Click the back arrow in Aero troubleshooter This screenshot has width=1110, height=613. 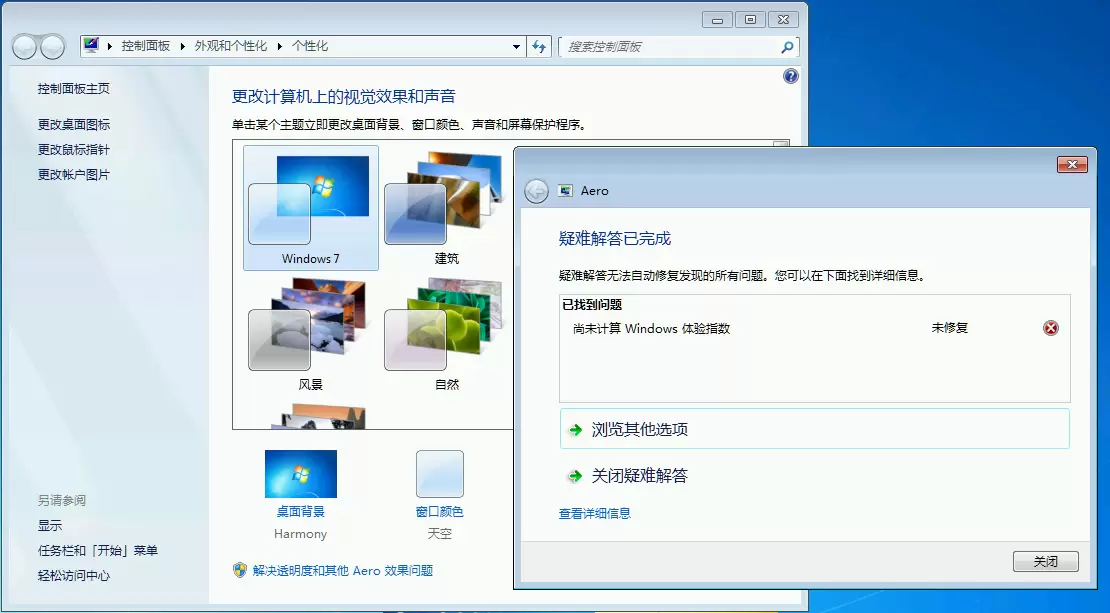537,191
